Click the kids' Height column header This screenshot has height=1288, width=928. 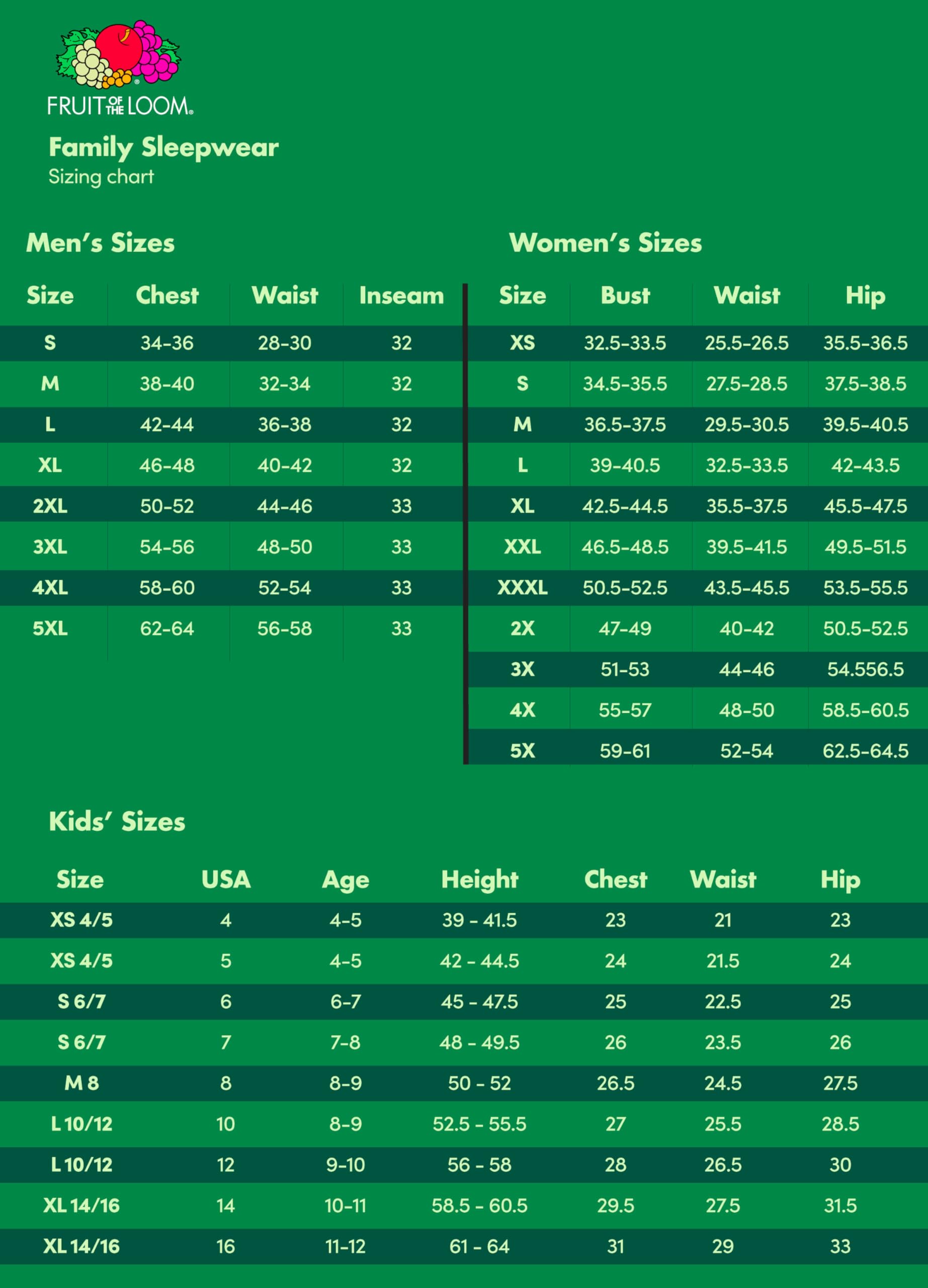pyautogui.click(x=480, y=879)
